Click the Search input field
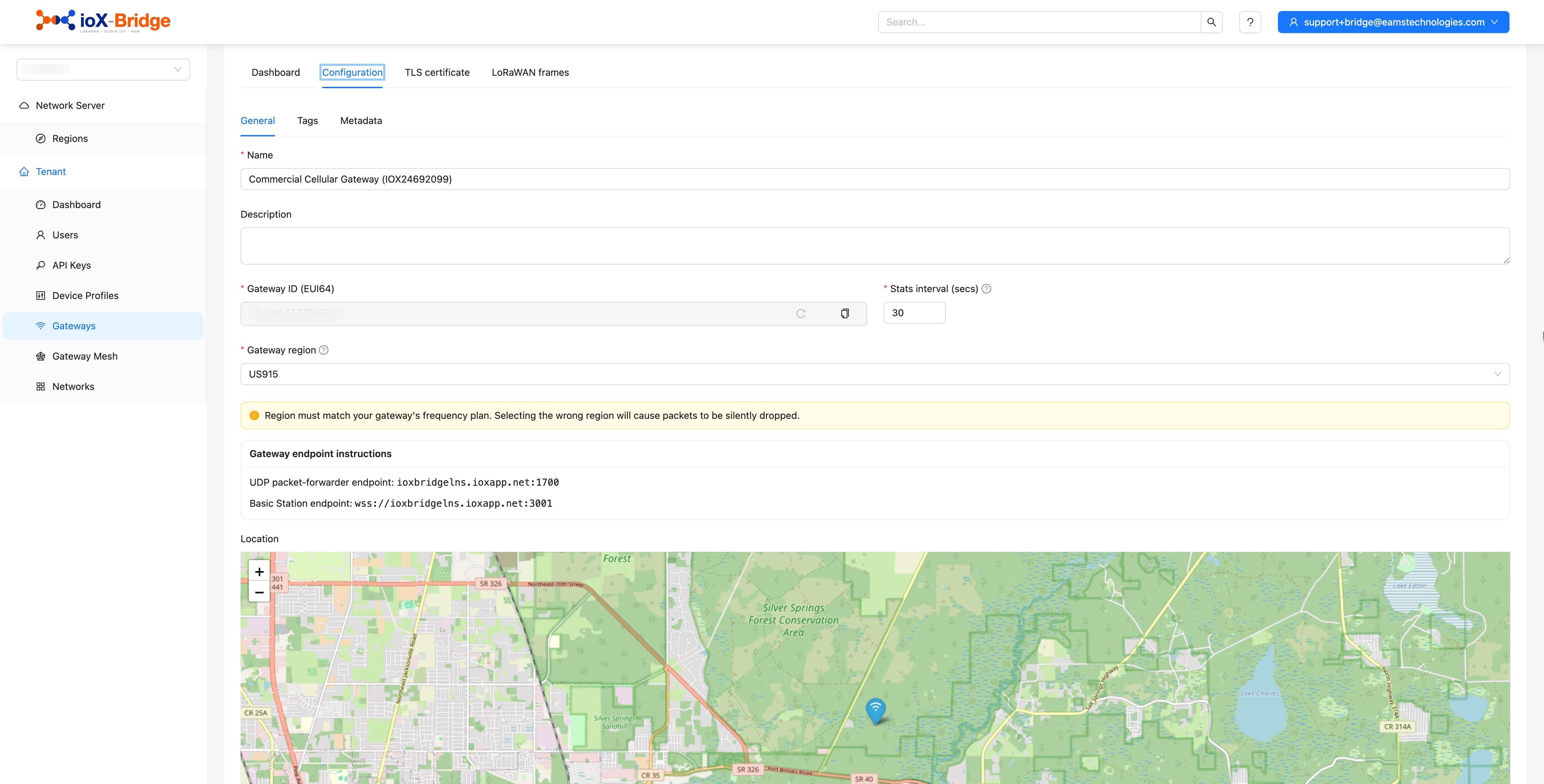This screenshot has width=1544, height=784. pos(1039,22)
